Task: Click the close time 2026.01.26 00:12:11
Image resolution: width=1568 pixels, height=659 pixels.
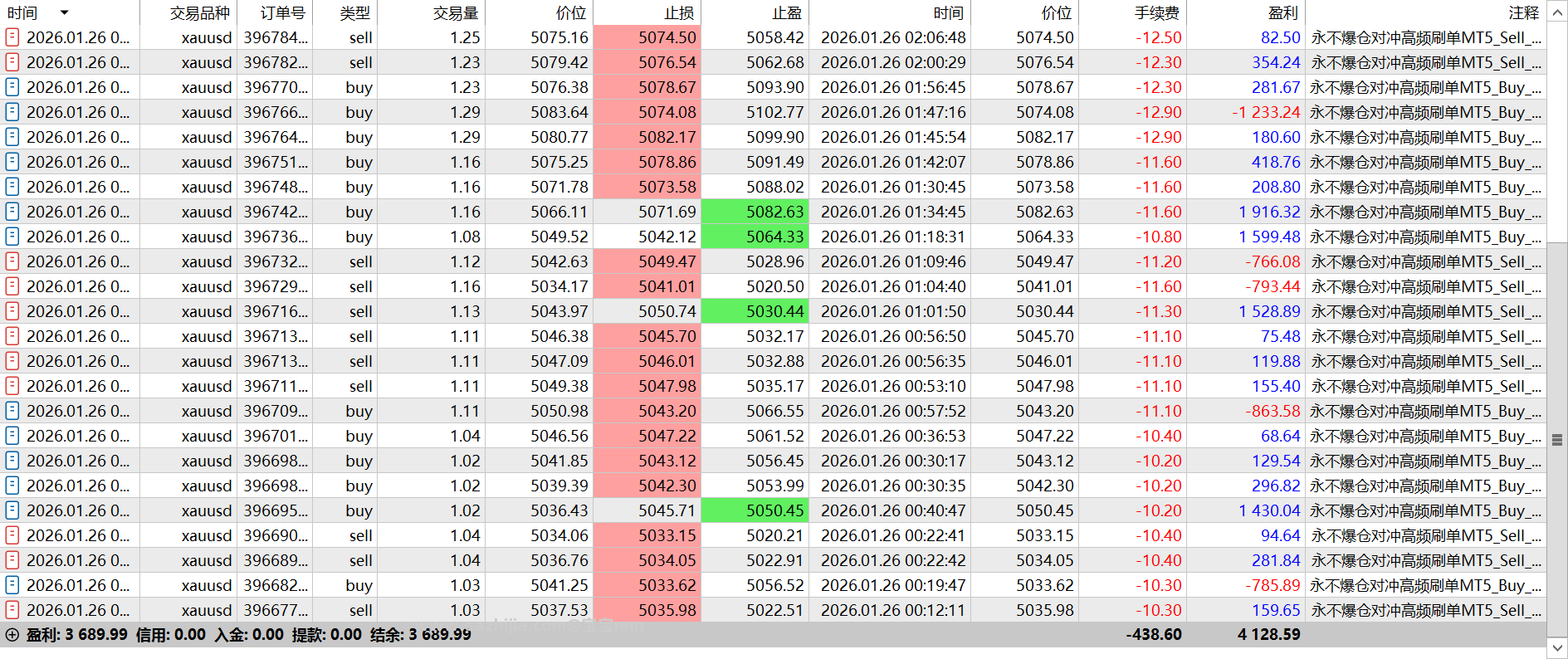Action: (893, 610)
